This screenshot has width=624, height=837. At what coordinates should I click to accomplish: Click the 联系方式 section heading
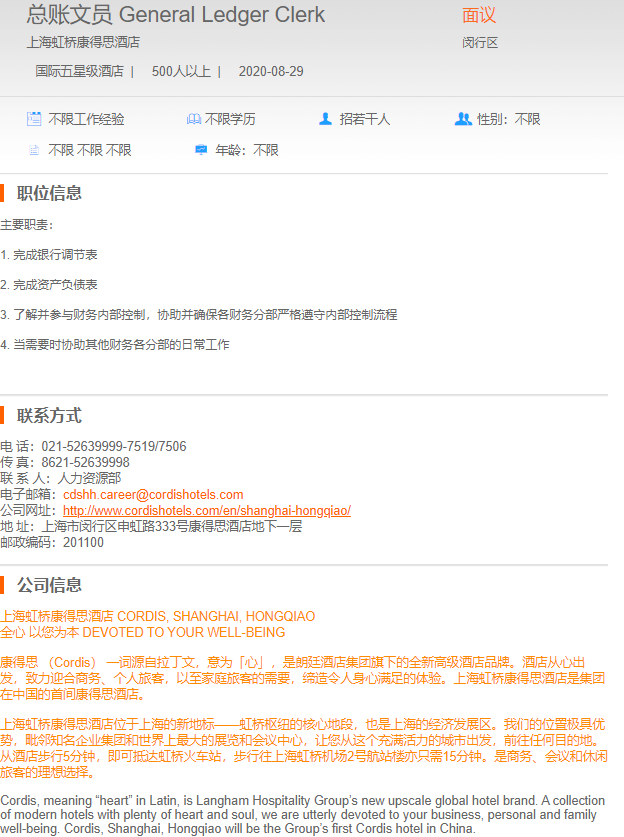(49, 415)
